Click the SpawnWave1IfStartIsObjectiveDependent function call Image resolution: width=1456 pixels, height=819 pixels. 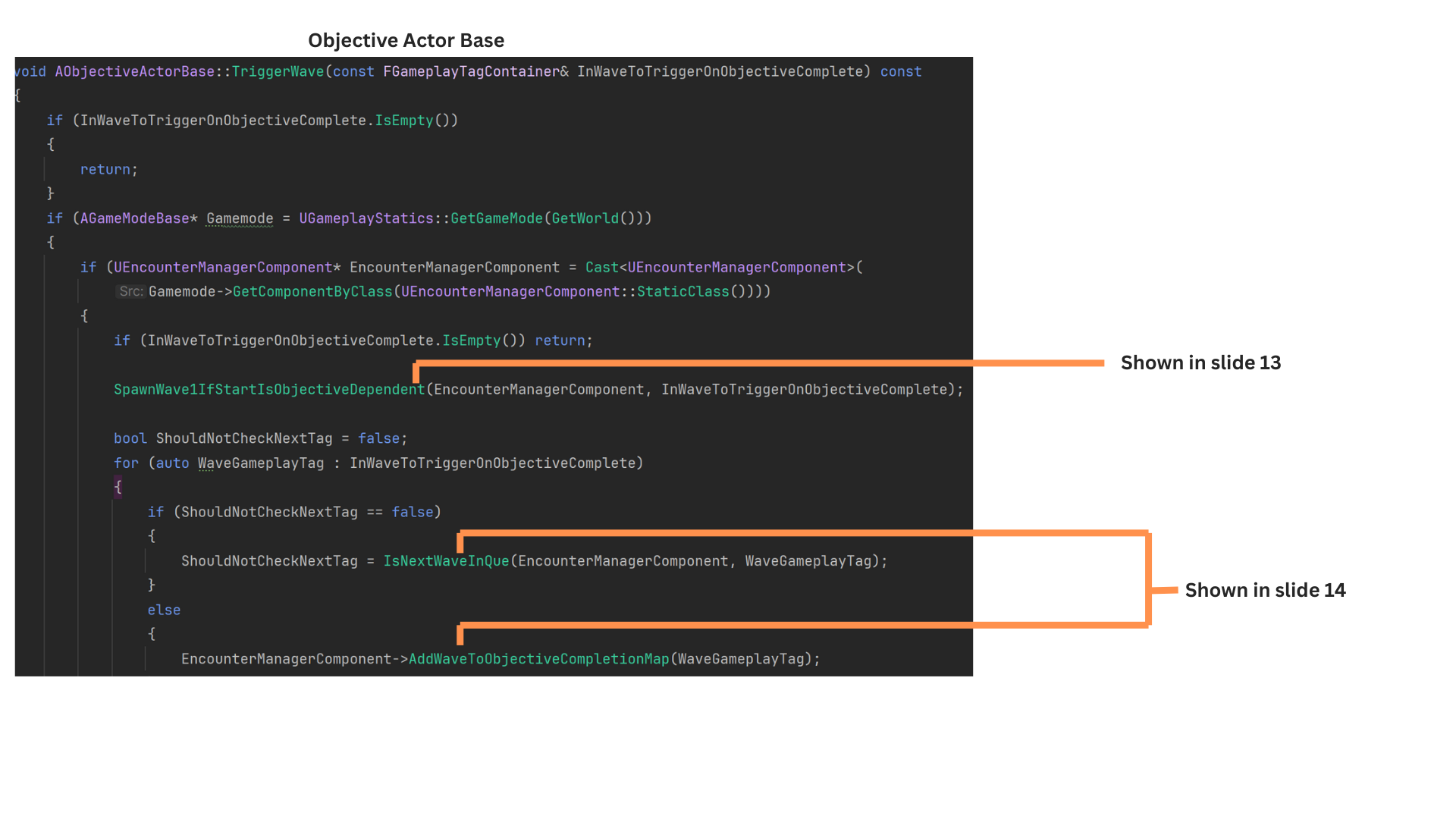click(269, 390)
